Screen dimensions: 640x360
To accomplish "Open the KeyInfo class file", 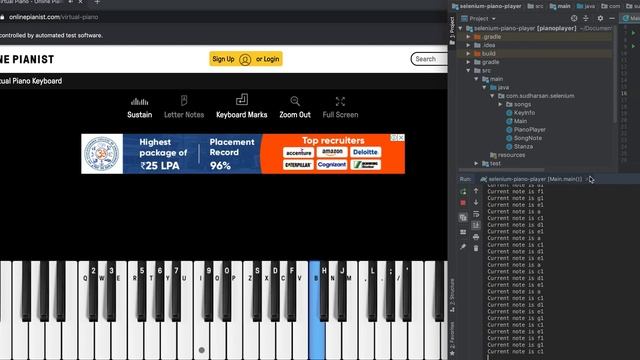I will [x=524, y=113].
